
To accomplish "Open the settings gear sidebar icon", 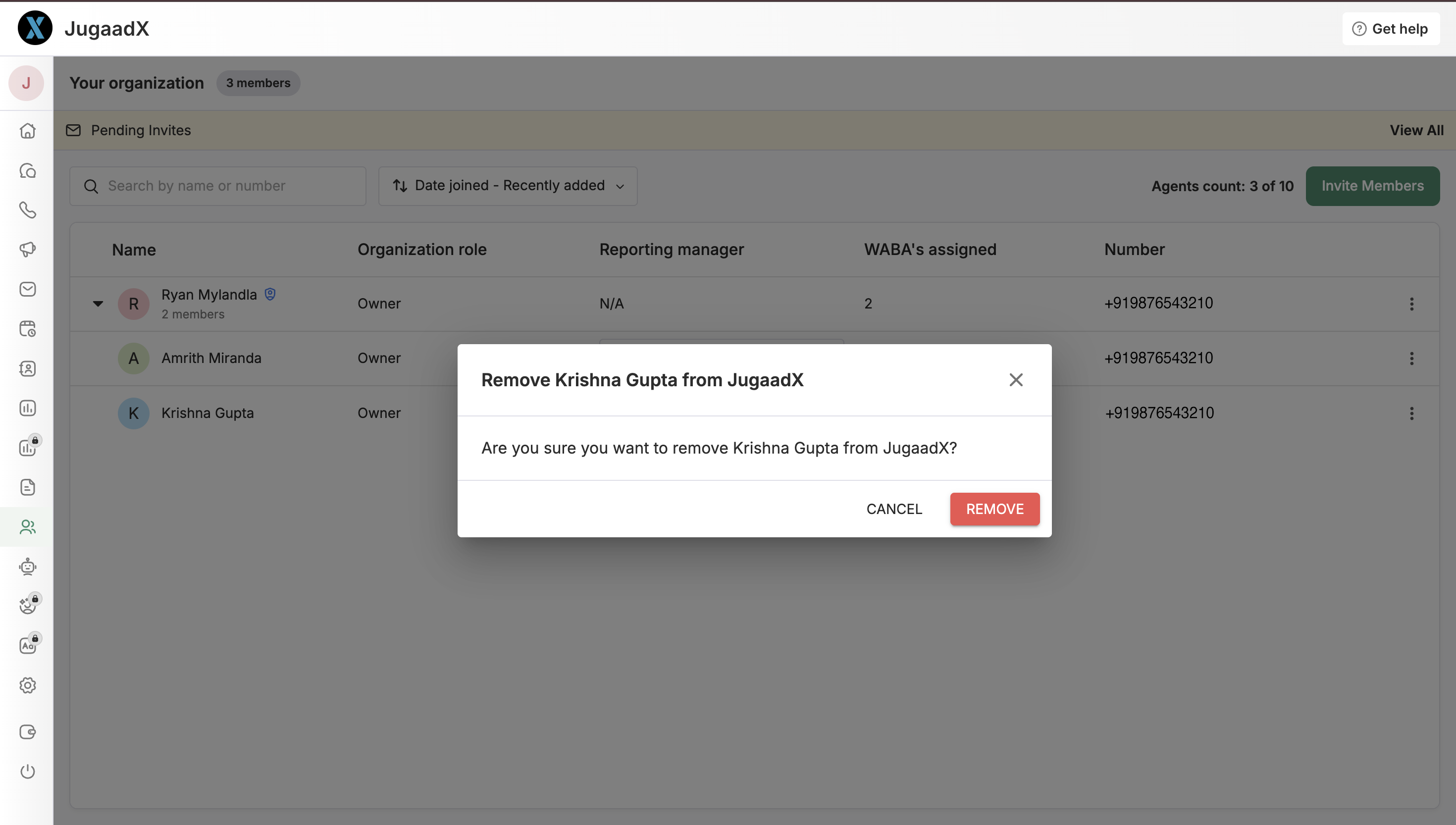I will pos(27,686).
